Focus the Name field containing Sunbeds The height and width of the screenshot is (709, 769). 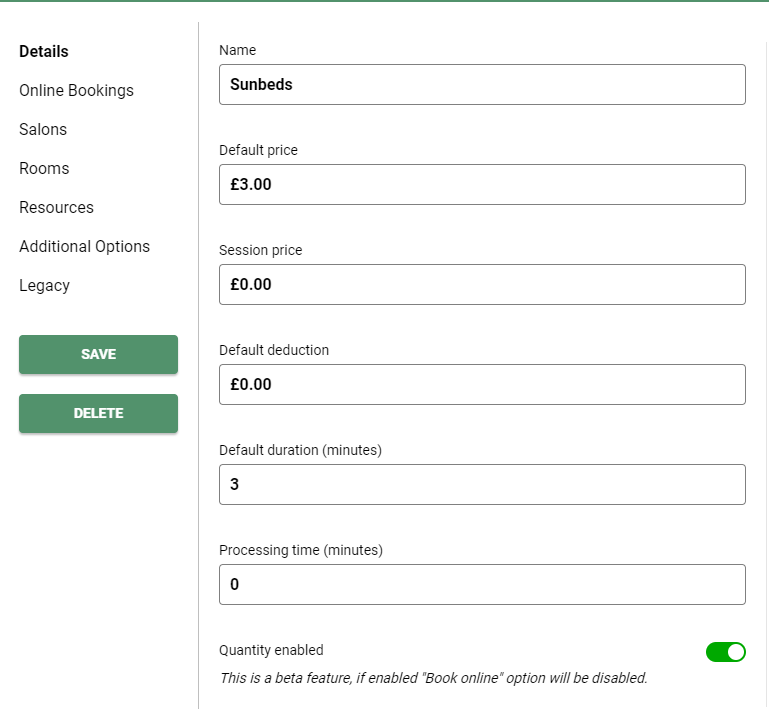click(x=482, y=84)
